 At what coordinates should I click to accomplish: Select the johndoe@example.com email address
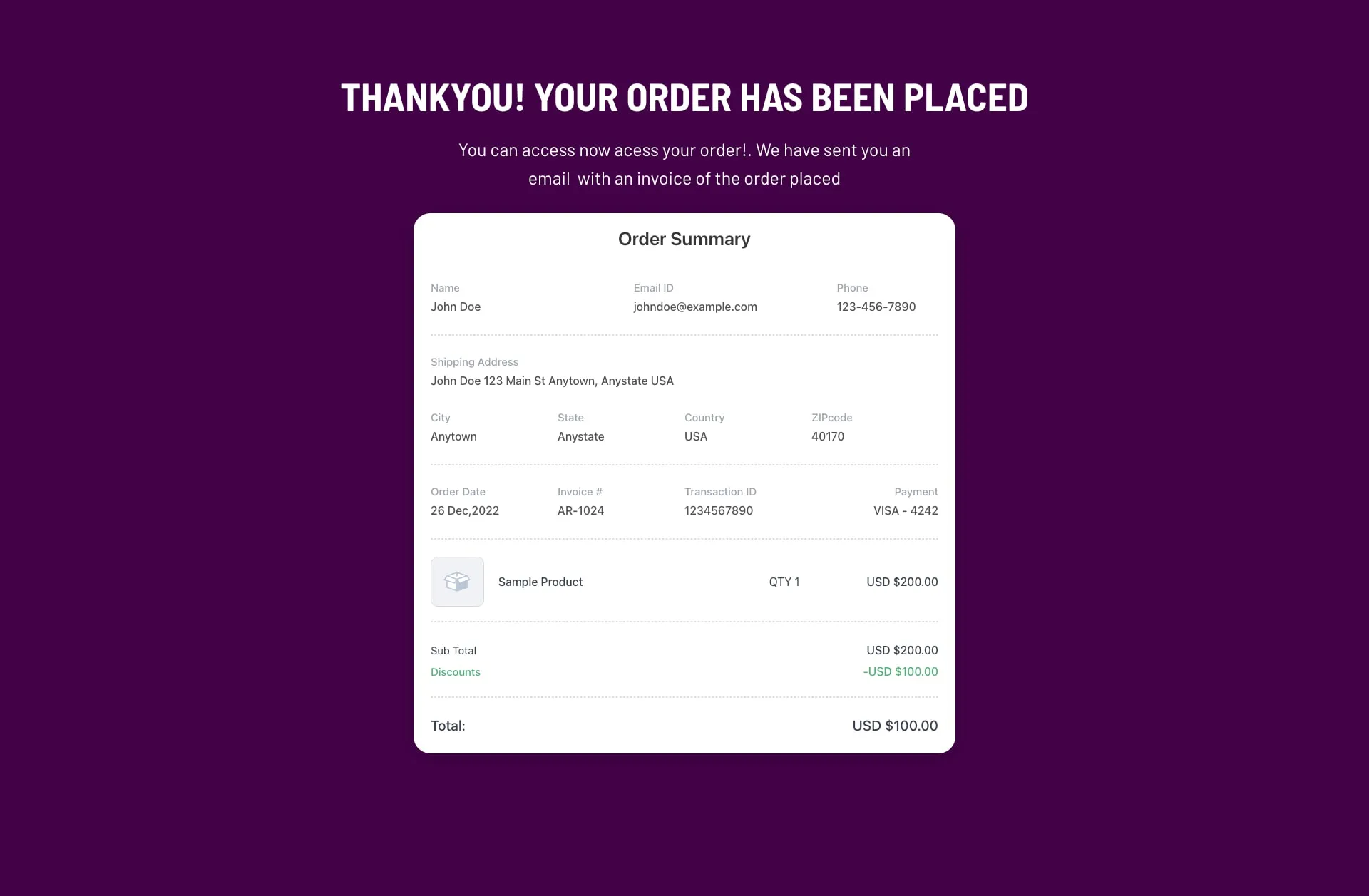click(x=695, y=307)
